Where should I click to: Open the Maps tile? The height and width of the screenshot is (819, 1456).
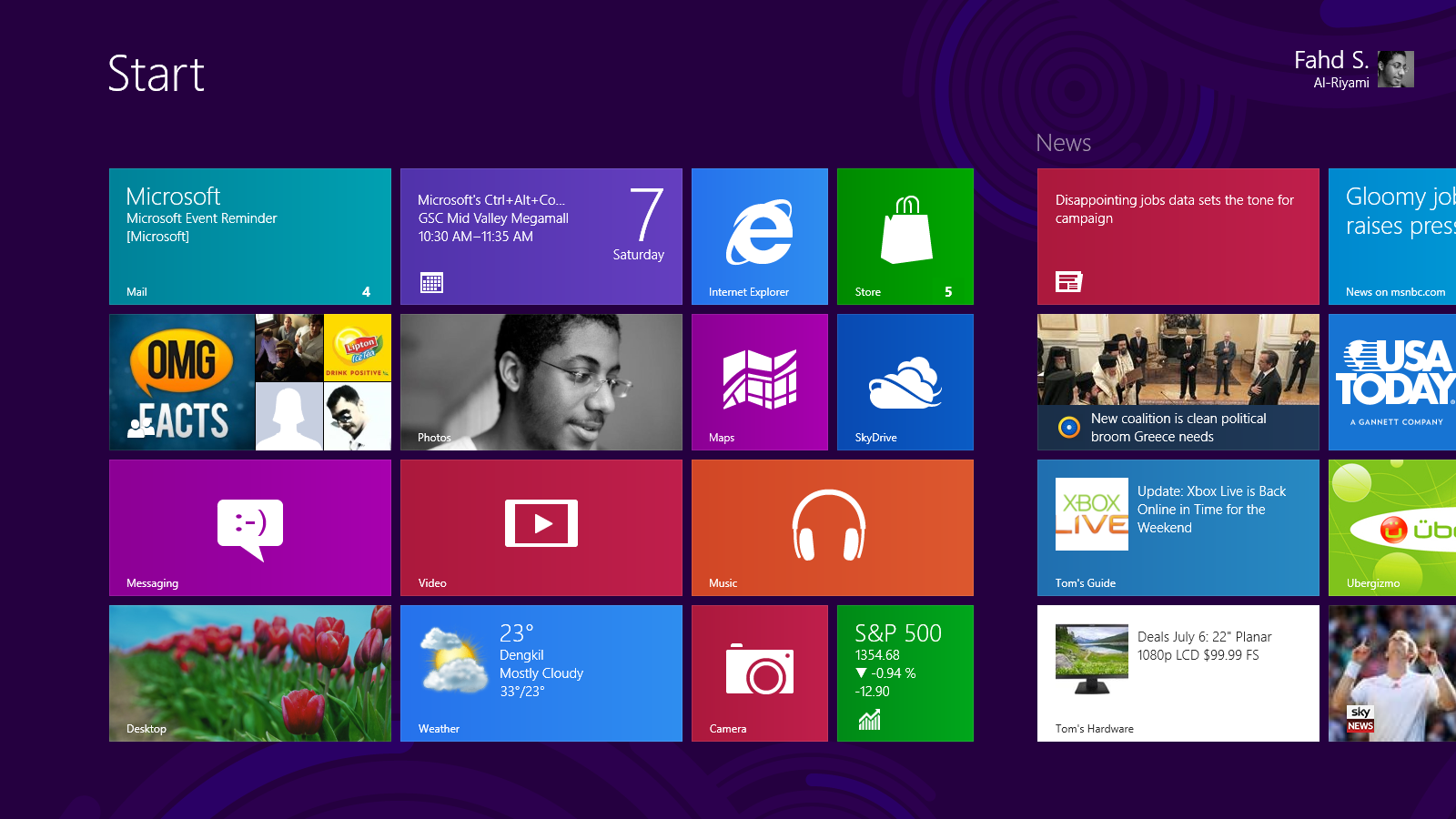point(759,381)
